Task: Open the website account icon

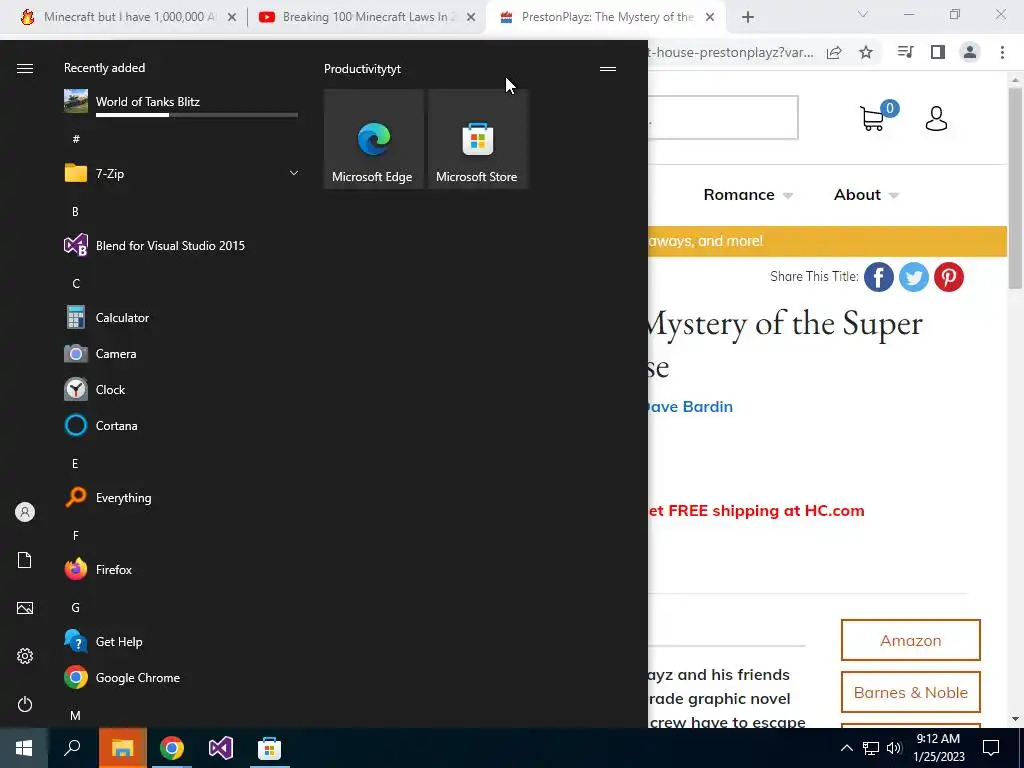Action: (x=936, y=118)
